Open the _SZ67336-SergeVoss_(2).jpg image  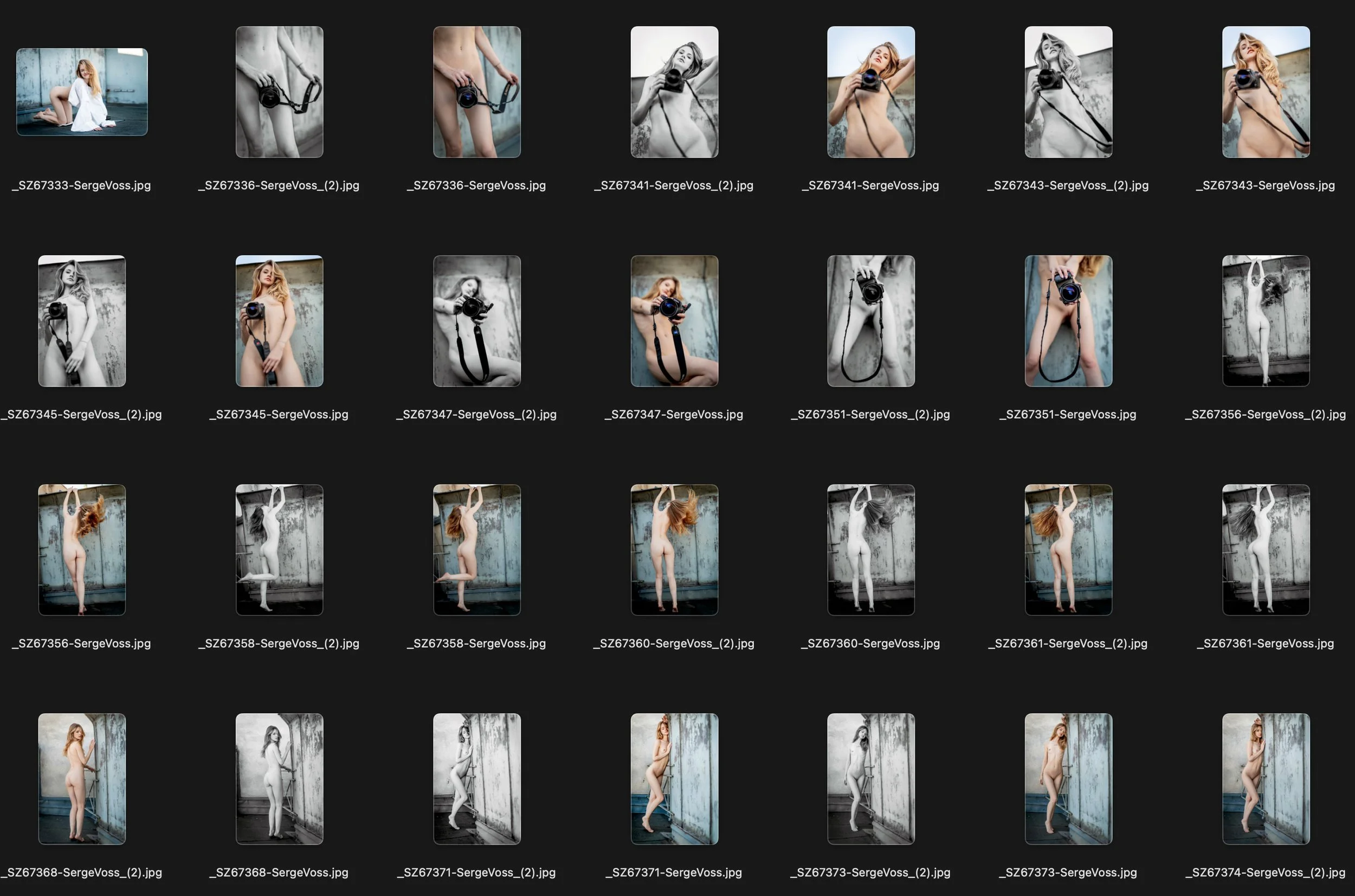279,93
